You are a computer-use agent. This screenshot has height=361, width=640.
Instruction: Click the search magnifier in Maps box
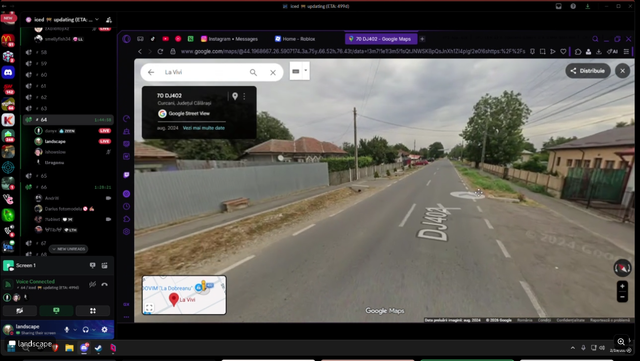pyautogui.click(x=253, y=72)
